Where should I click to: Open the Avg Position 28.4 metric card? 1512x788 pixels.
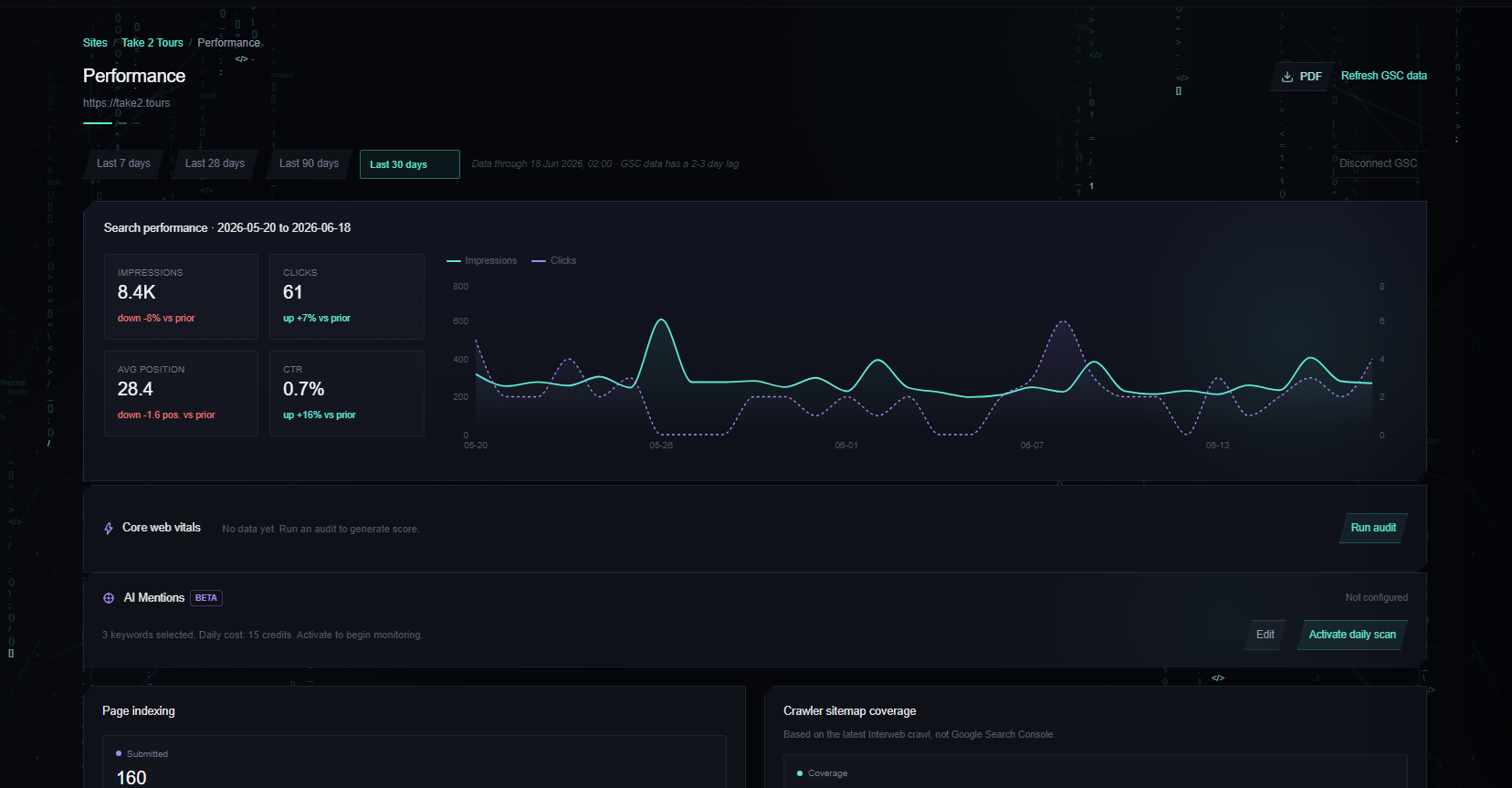tap(181, 394)
